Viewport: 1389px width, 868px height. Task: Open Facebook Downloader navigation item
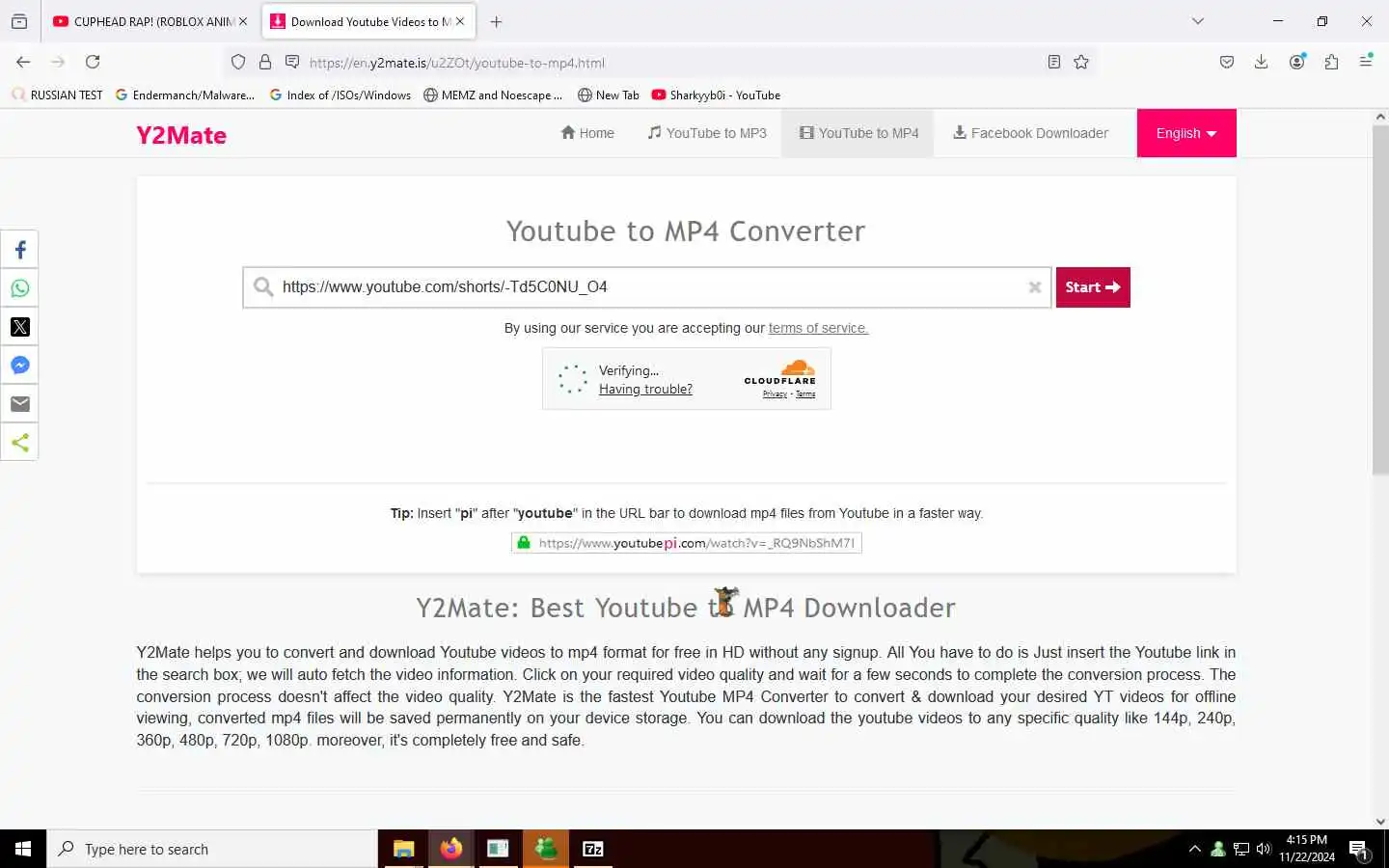[1030, 133]
